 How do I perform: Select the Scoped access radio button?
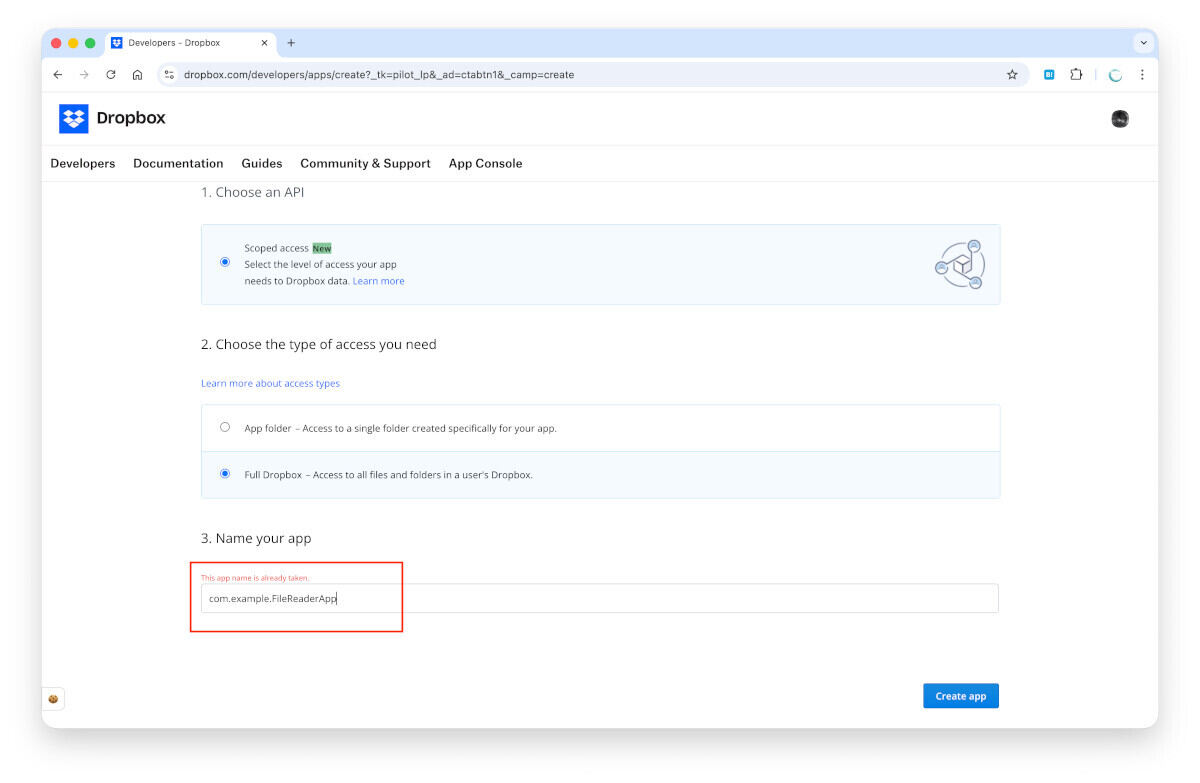coord(225,262)
